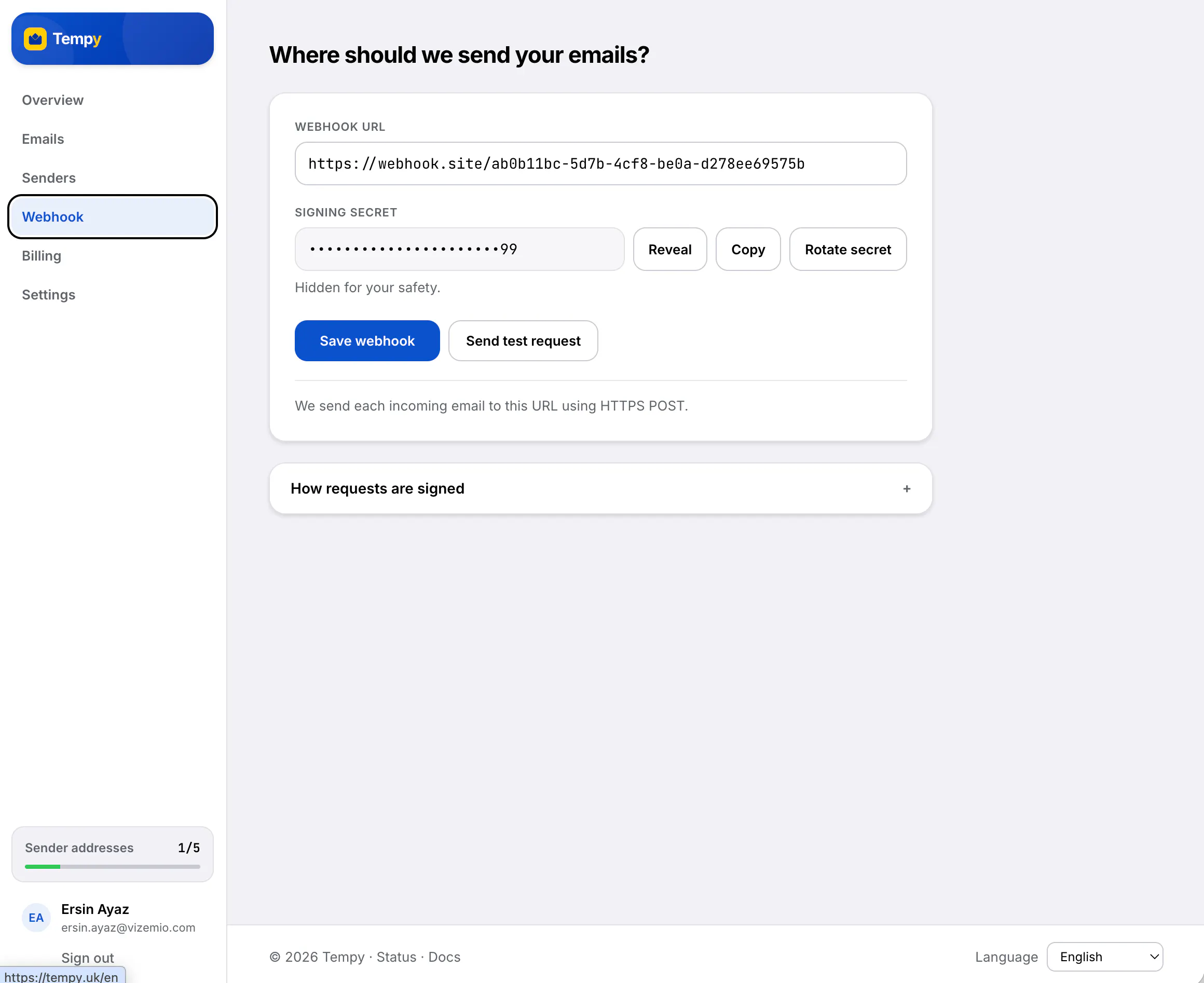This screenshot has height=983, width=1204.
Task: Click the masked signing secret field
Action: pos(459,249)
